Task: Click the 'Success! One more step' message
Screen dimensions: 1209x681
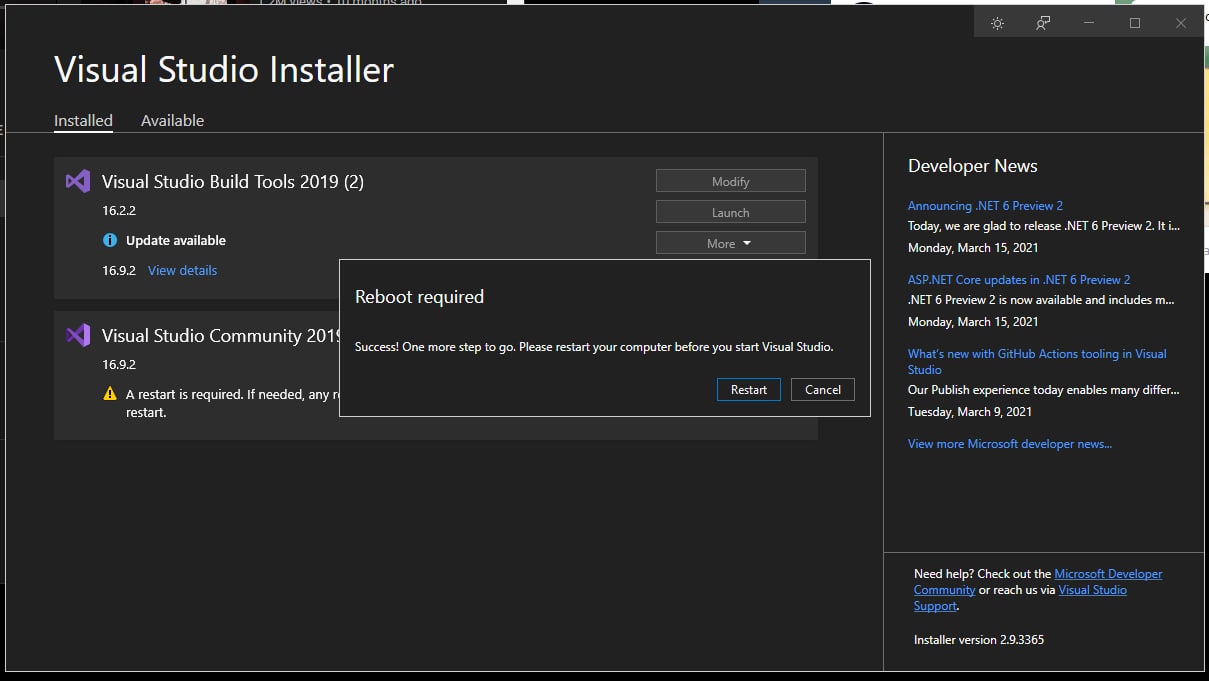Action: pyautogui.click(x=594, y=347)
